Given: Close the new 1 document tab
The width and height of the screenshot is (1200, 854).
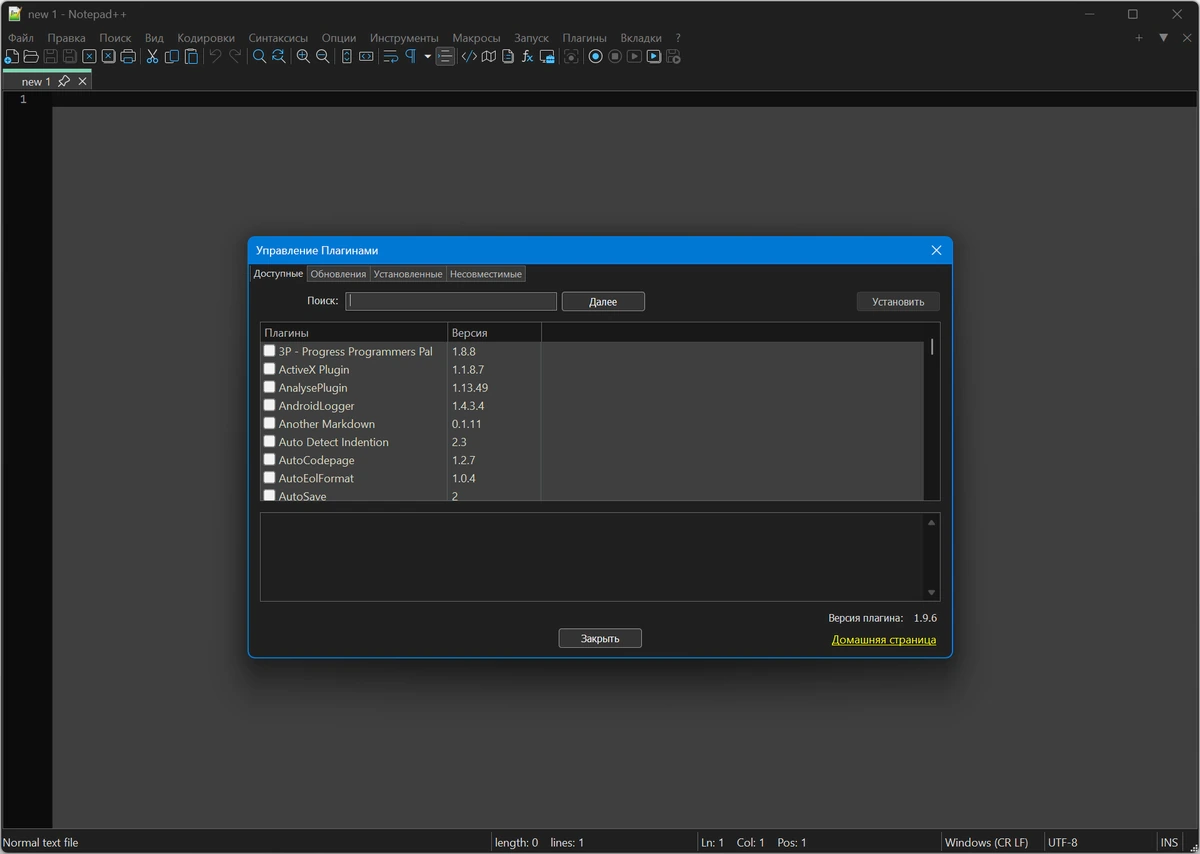Looking at the screenshot, I should (83, 81).
